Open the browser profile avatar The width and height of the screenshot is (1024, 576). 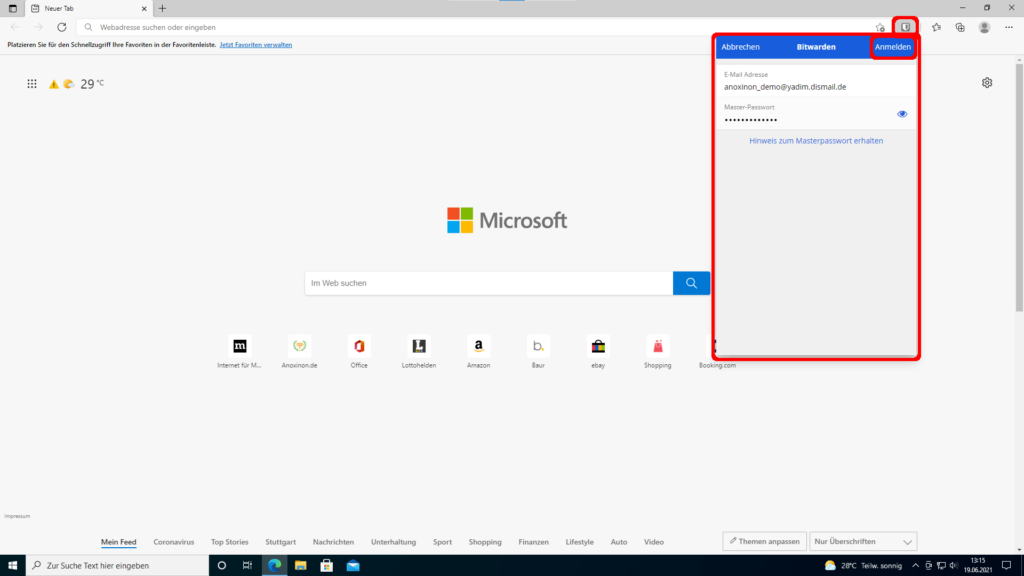tap(984, 27)
